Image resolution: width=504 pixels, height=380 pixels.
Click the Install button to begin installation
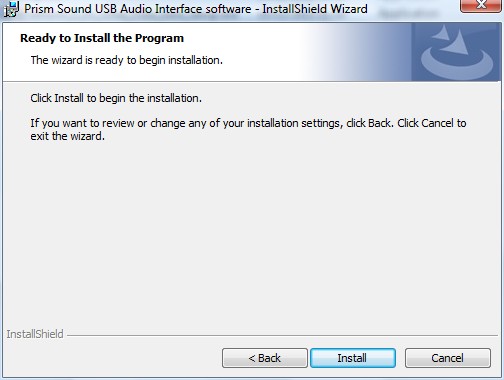[x=353, y=358]
